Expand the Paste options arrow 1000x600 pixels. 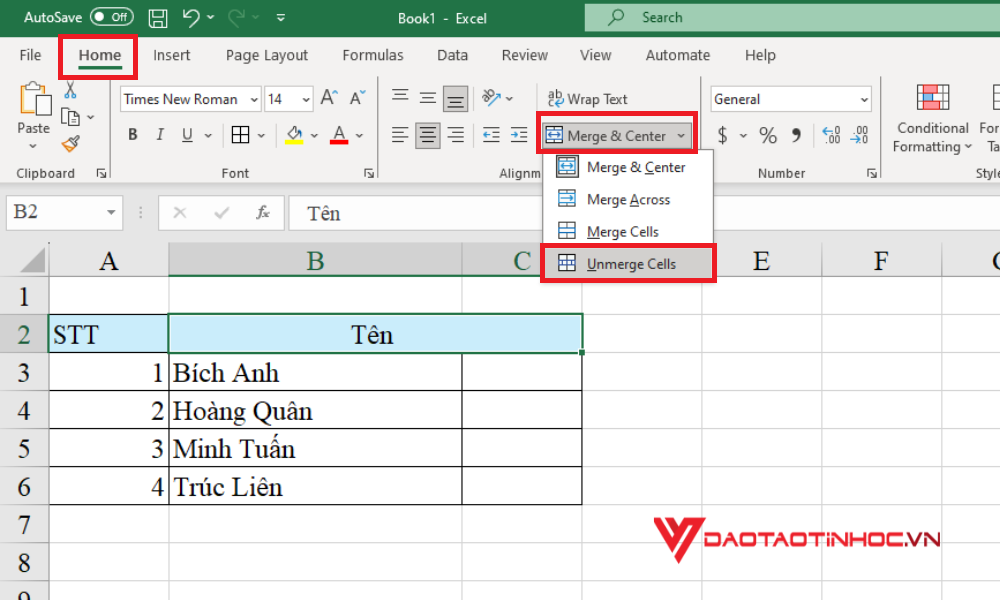pyautogui.click(x=33, y=146)
